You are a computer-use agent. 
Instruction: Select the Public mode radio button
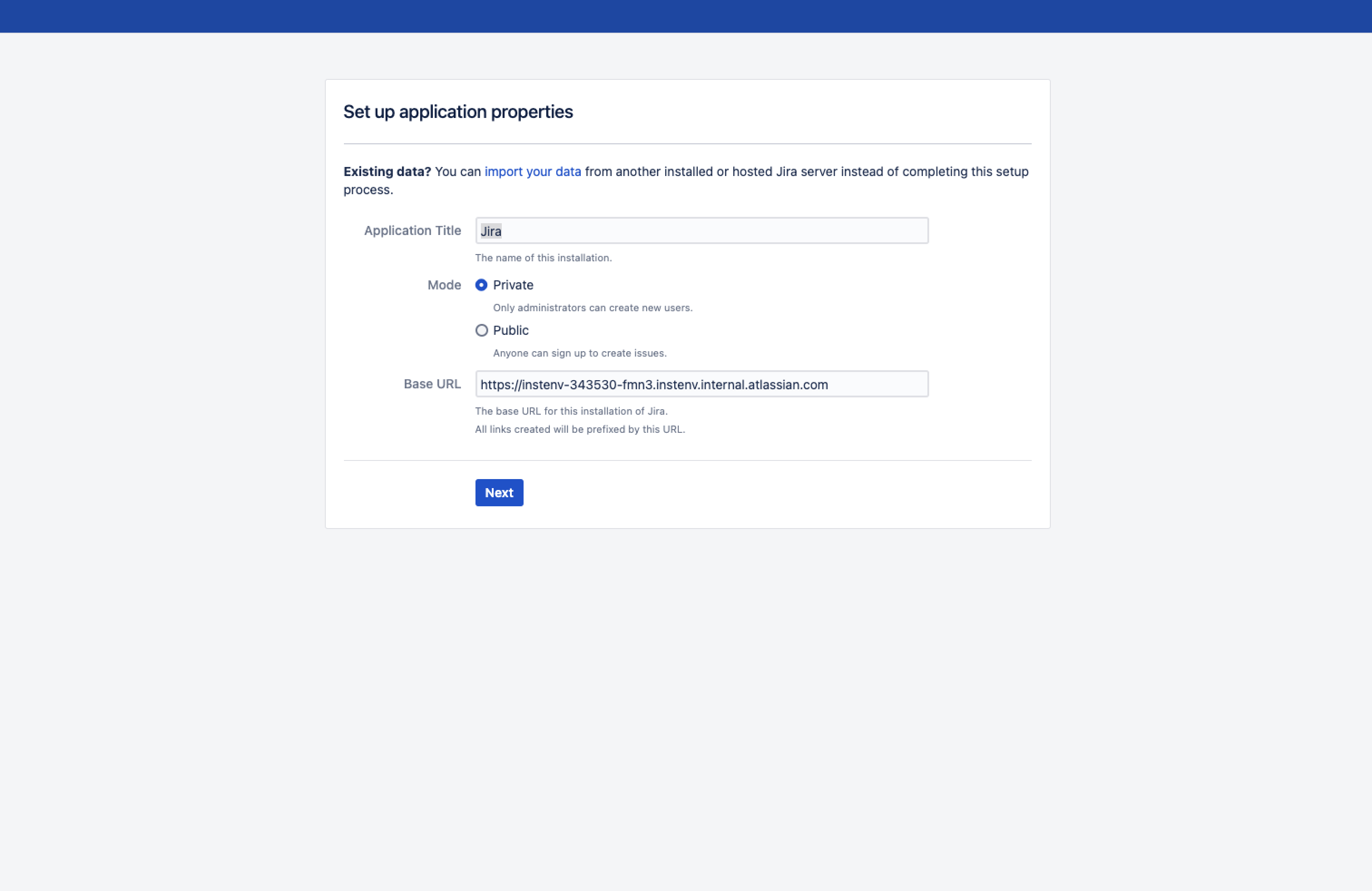point(481,330)
